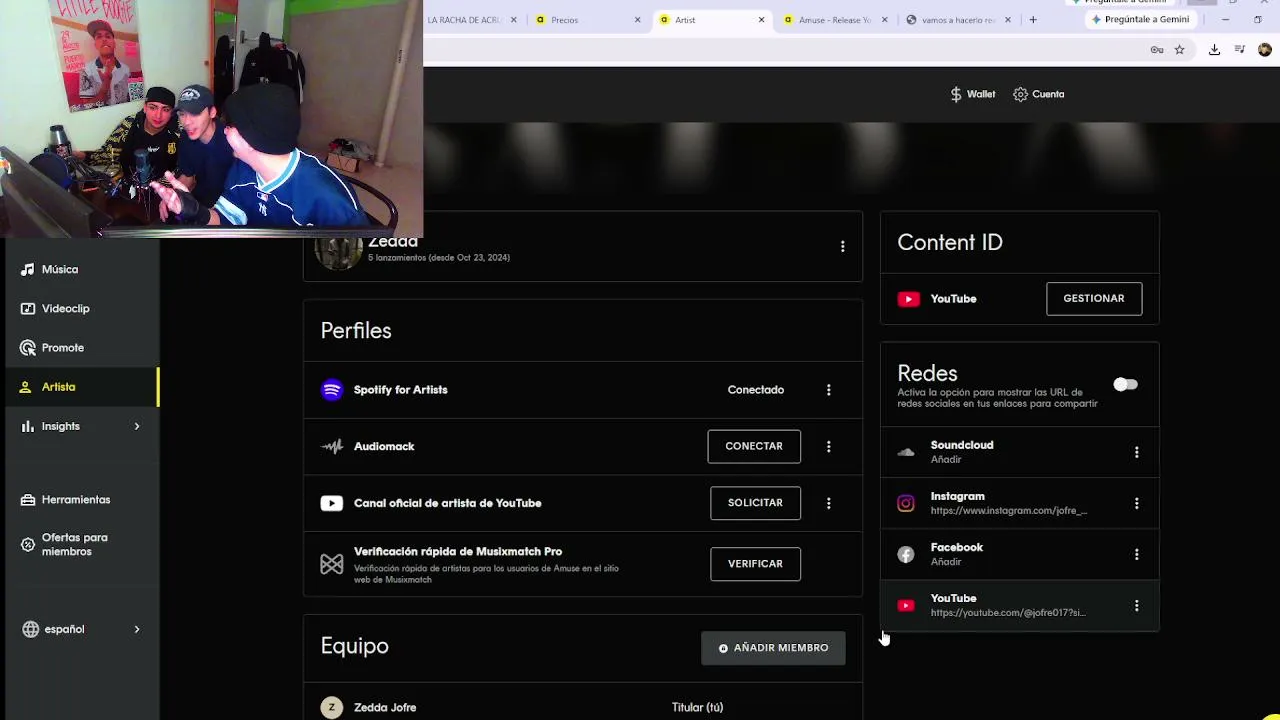Click the Soundcloud cloud icon
This screenshot has height=720, width=1280.
point(906,452)
